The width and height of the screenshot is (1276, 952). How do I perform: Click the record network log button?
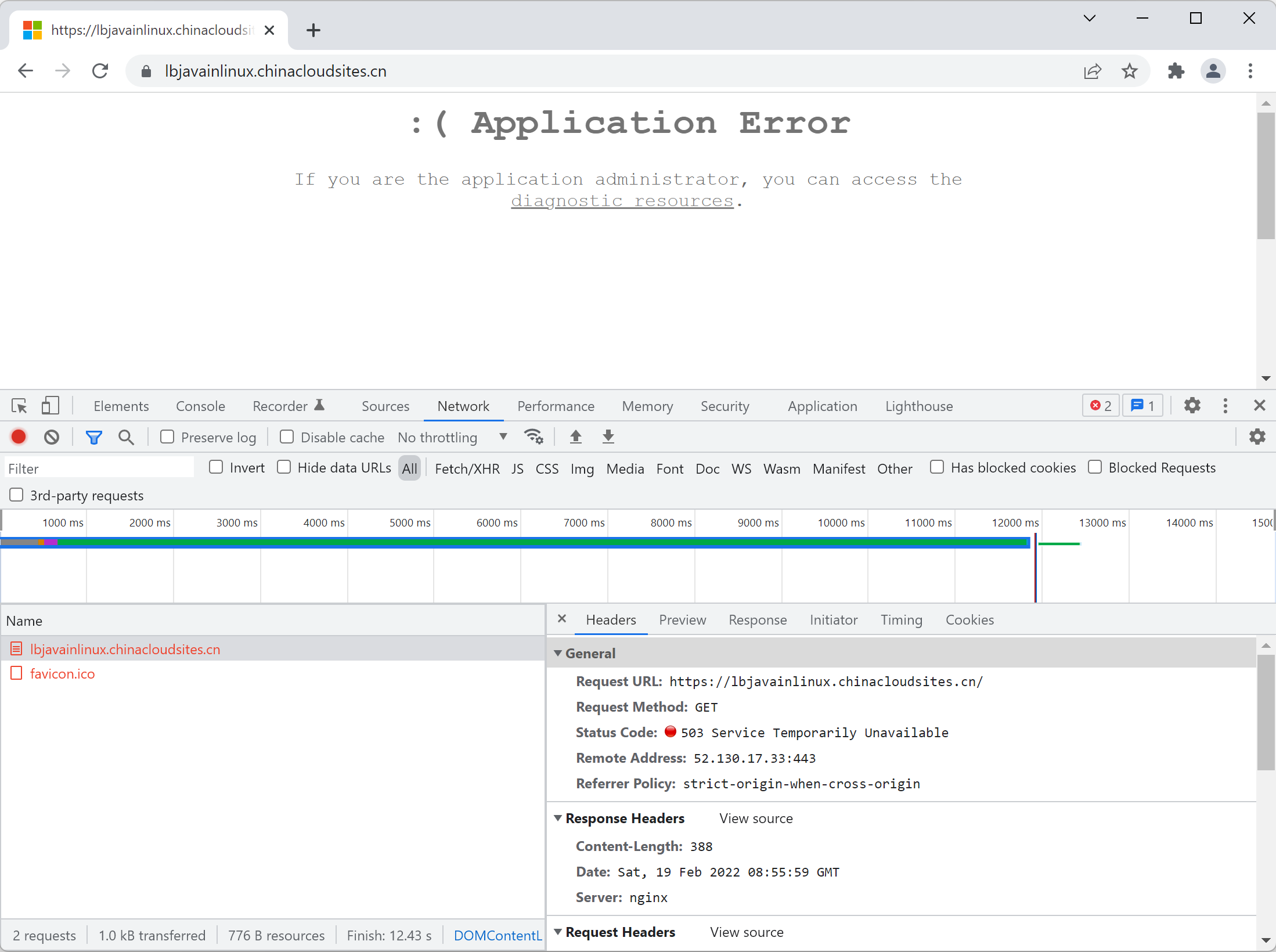[19, 437]
